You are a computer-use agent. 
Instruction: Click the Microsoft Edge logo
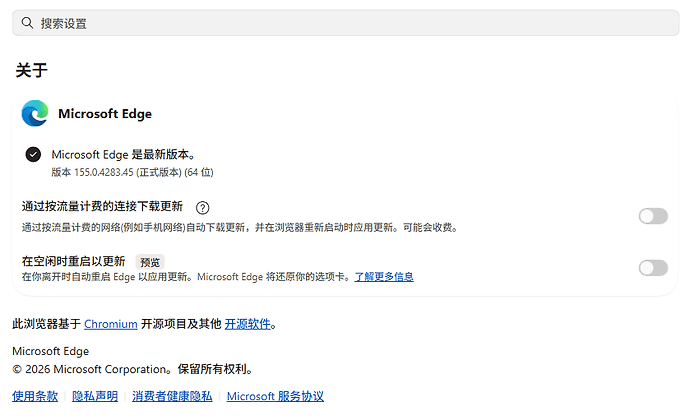pyautogui.click(x=35, y=113)
